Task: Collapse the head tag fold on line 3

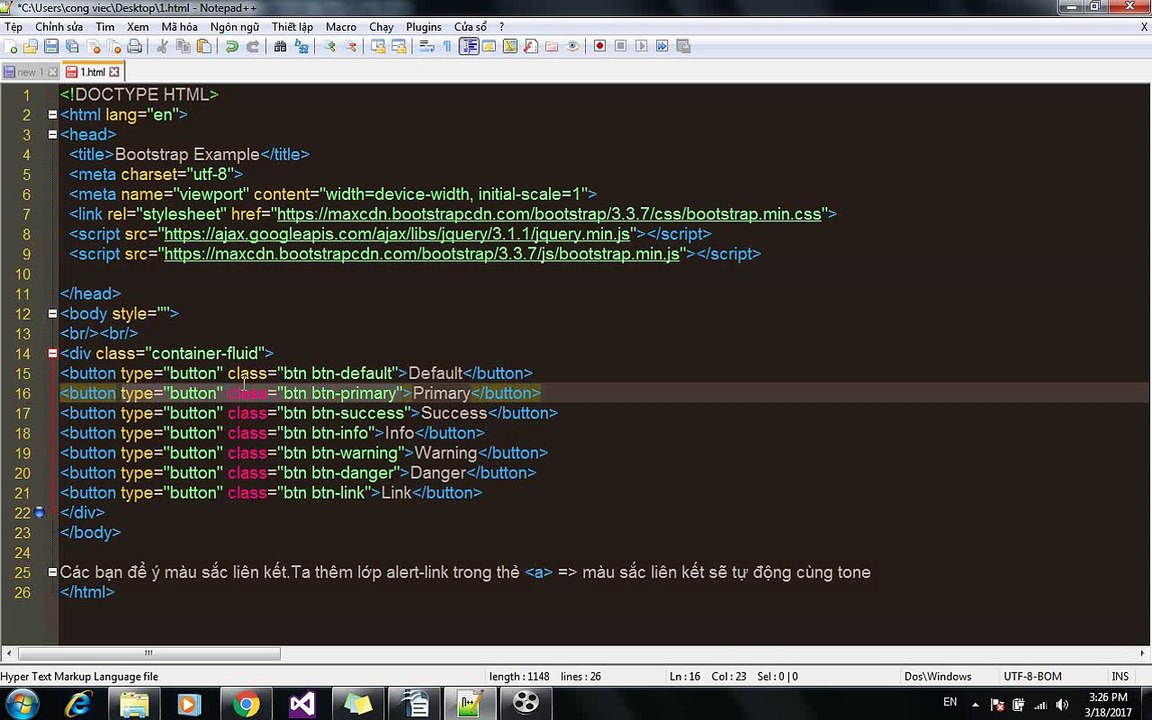Action: [52, 134]
